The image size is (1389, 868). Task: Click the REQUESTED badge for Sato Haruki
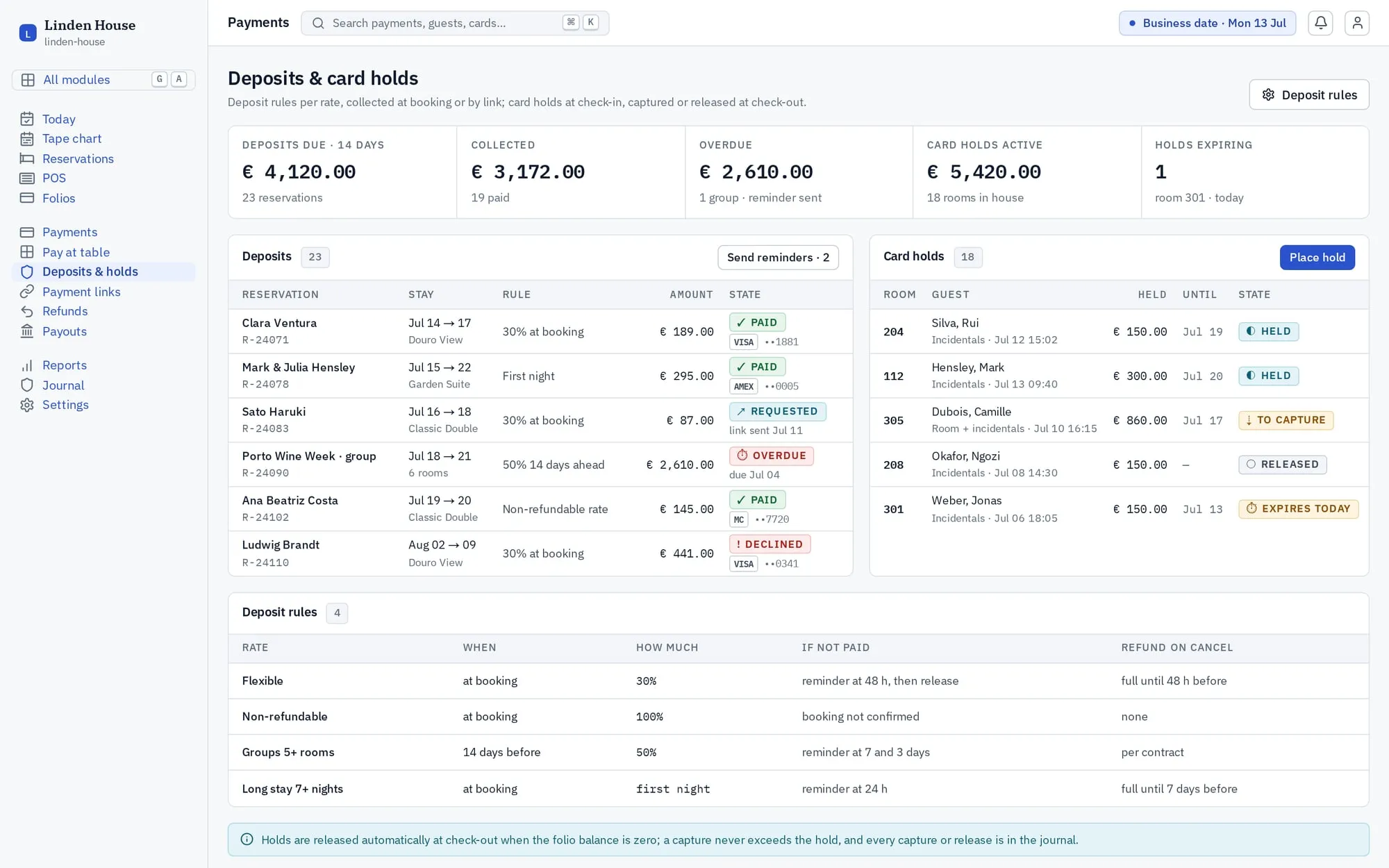click(x=777, y=411)
